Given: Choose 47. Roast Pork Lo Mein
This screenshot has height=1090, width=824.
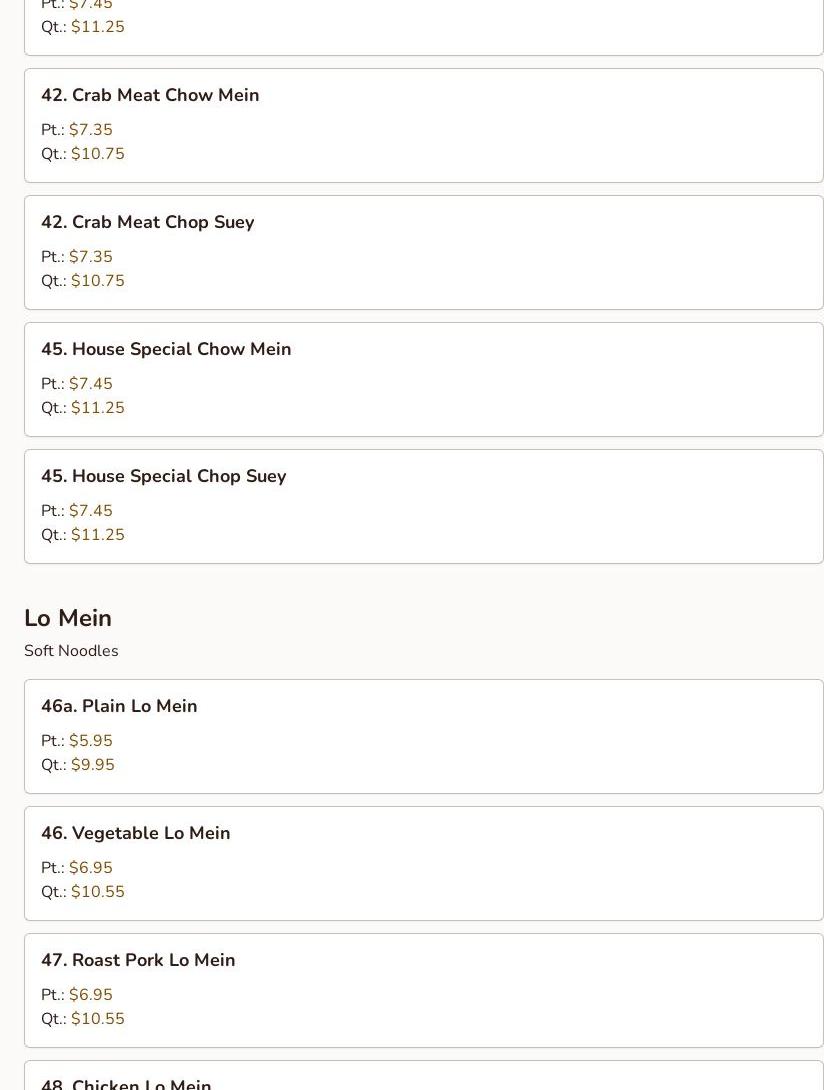Looking at the screenshot, I should (x=423, y=991).
